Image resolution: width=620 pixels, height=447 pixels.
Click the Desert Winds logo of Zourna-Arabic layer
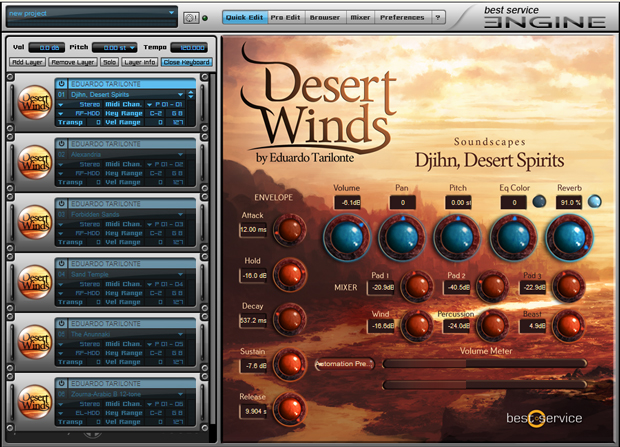35,402
